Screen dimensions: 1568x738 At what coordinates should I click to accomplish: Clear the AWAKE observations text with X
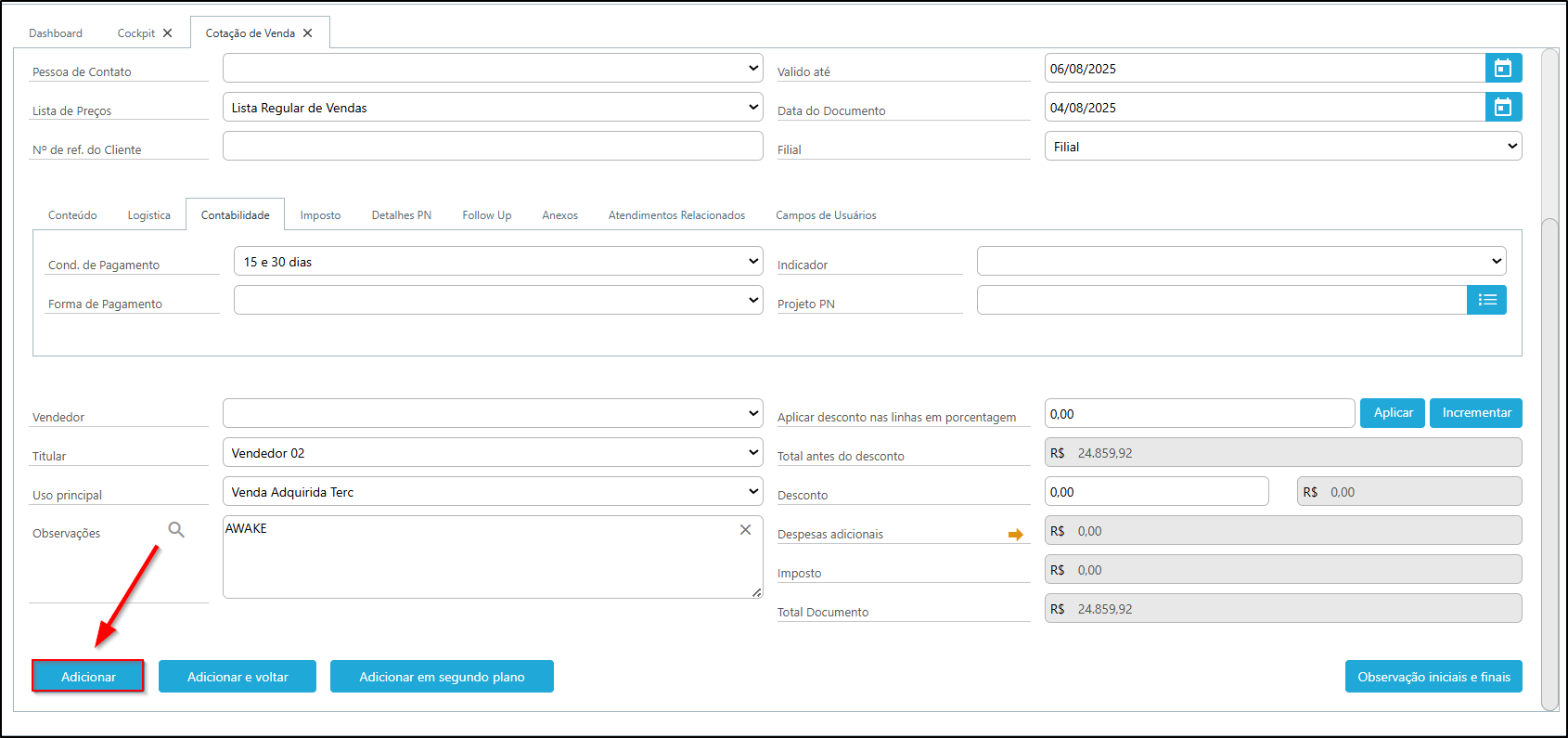coord(745,529)
